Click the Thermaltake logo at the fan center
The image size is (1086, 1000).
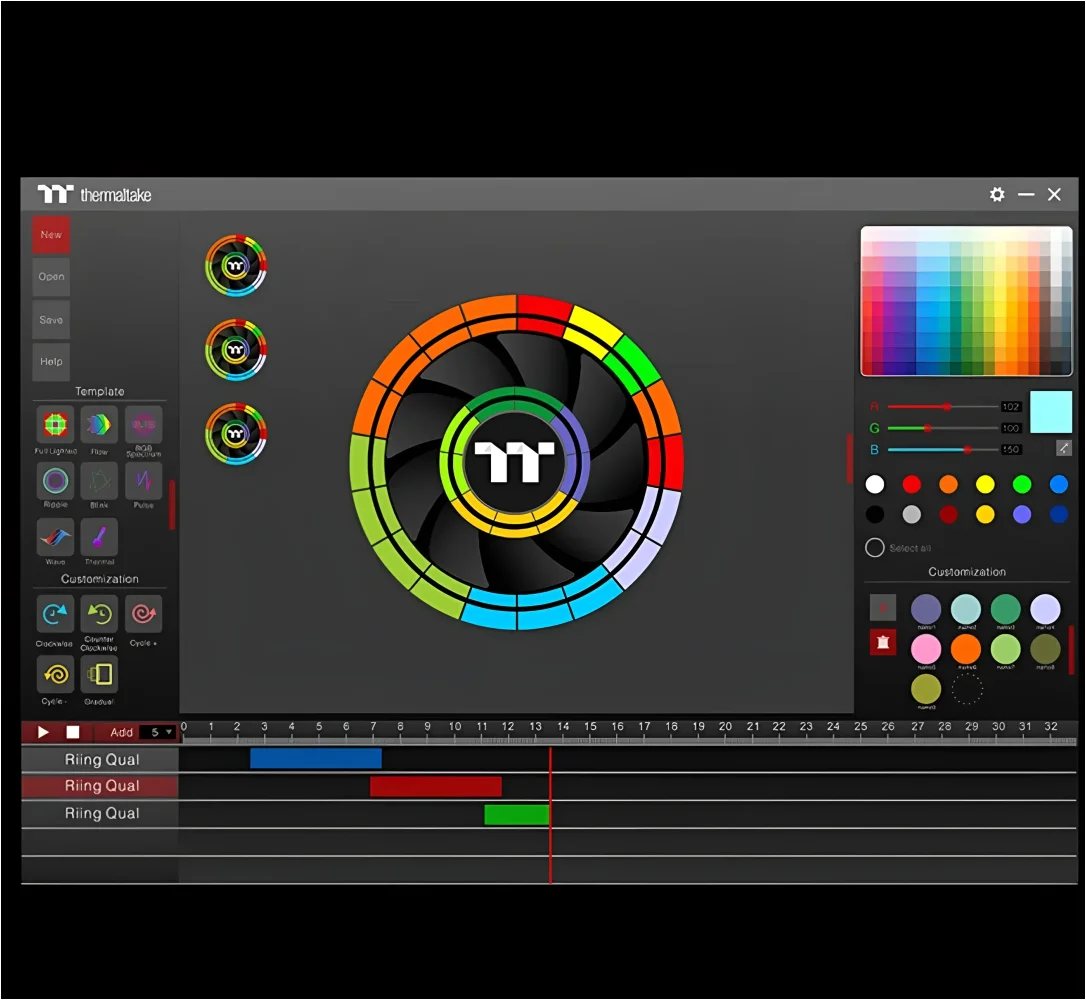[x=514, y=462]
